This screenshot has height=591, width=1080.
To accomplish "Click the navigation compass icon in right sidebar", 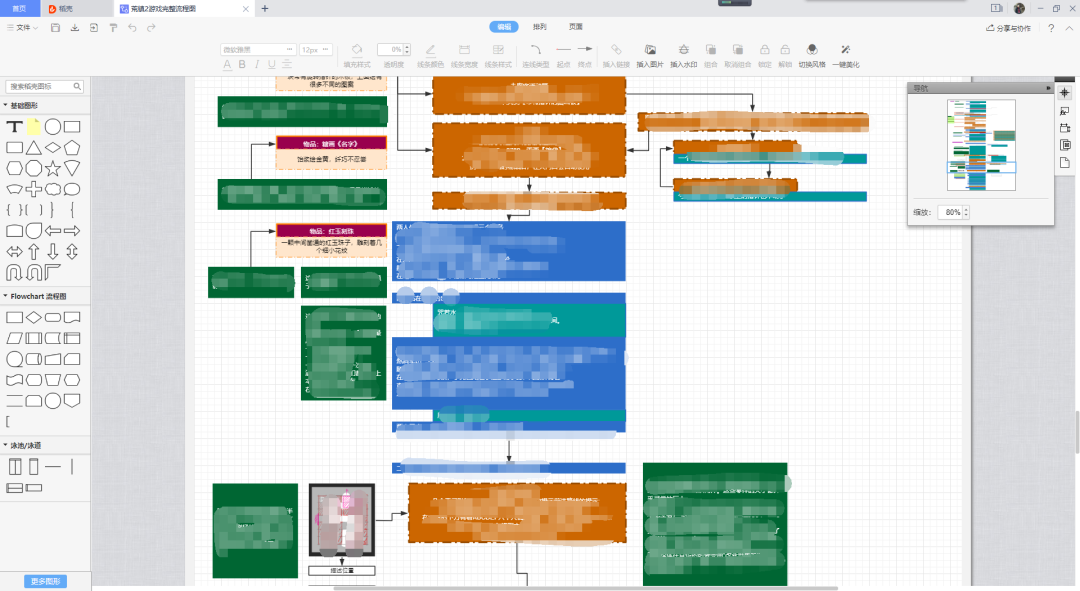I will [x=1065, y=92].
